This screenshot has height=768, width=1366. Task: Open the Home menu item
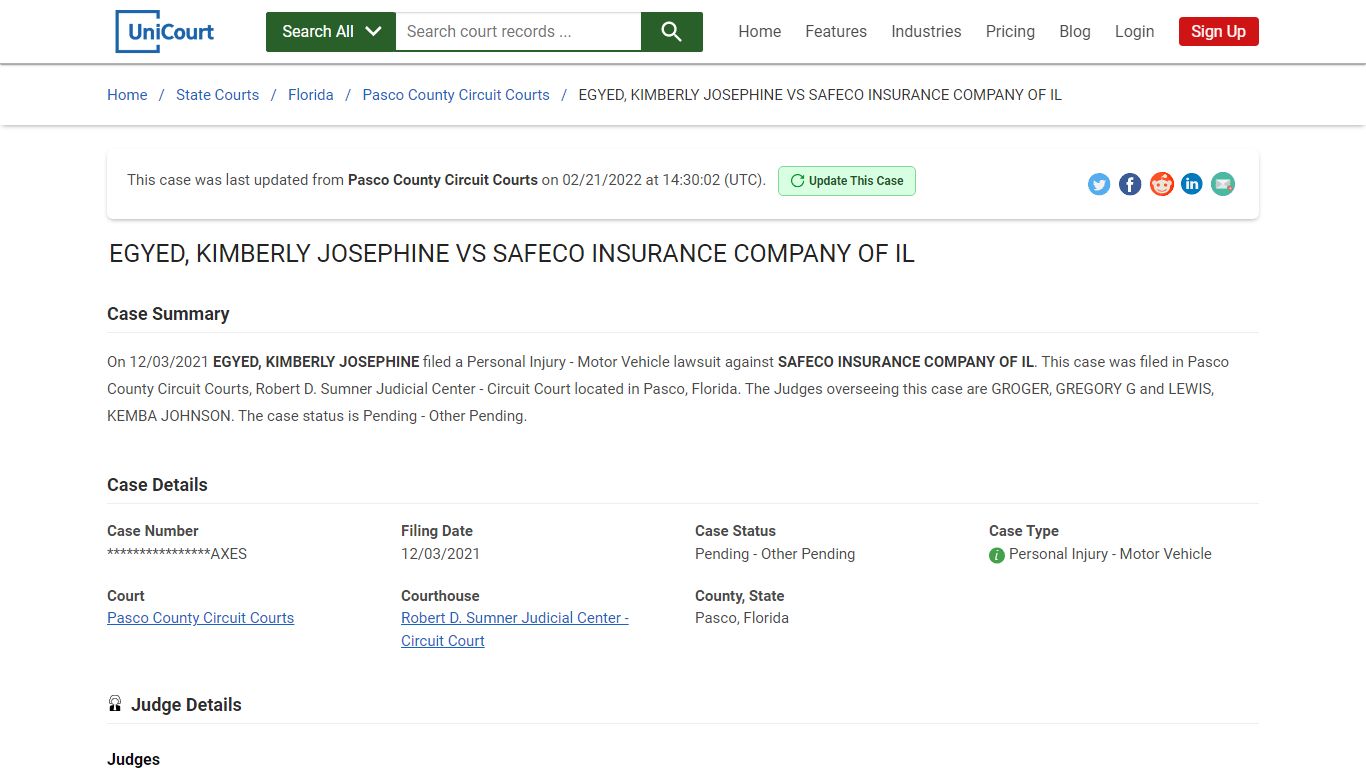pyautogui.click(x=760, y=31)
